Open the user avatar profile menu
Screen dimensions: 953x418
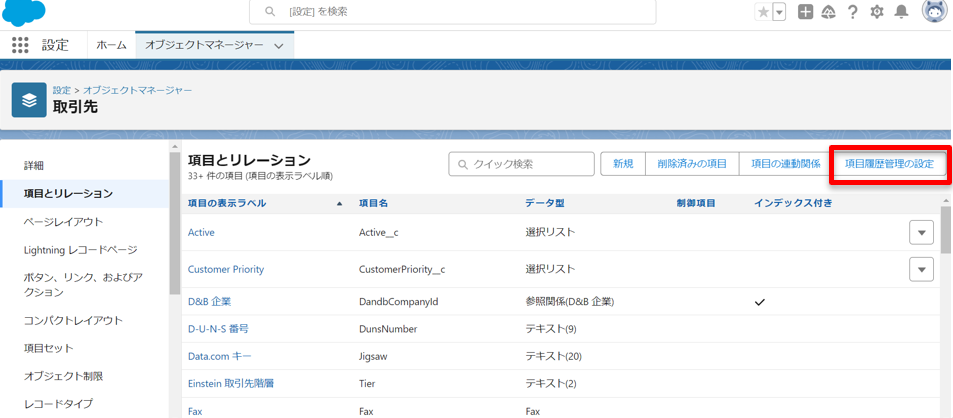934,11
